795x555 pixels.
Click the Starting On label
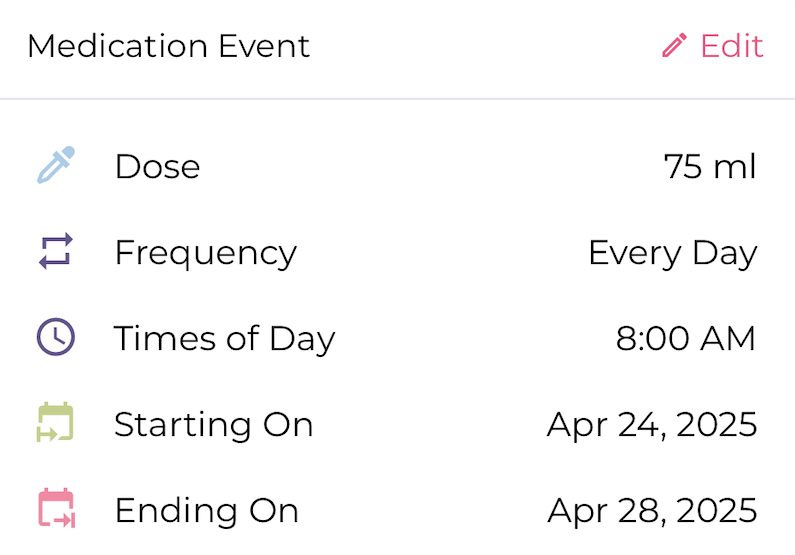[x=213, y=424]
